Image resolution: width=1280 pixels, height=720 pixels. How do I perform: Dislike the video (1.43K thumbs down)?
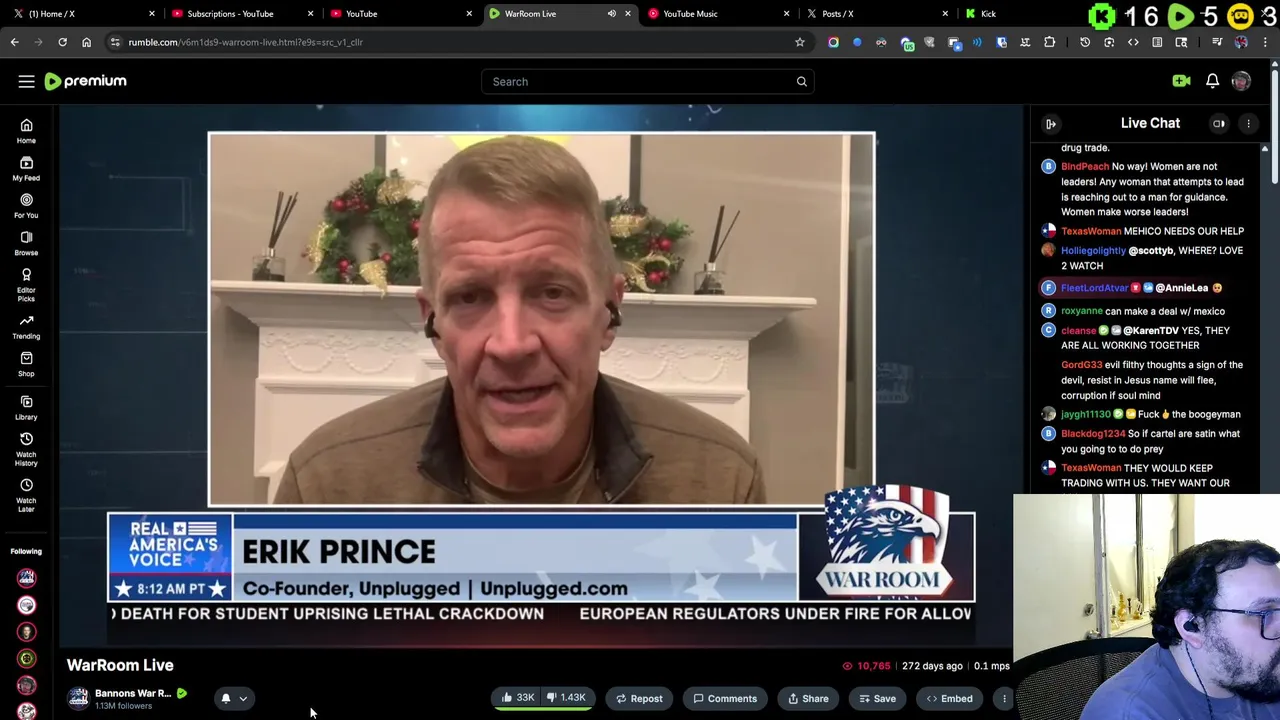click(x=566, y=698)
